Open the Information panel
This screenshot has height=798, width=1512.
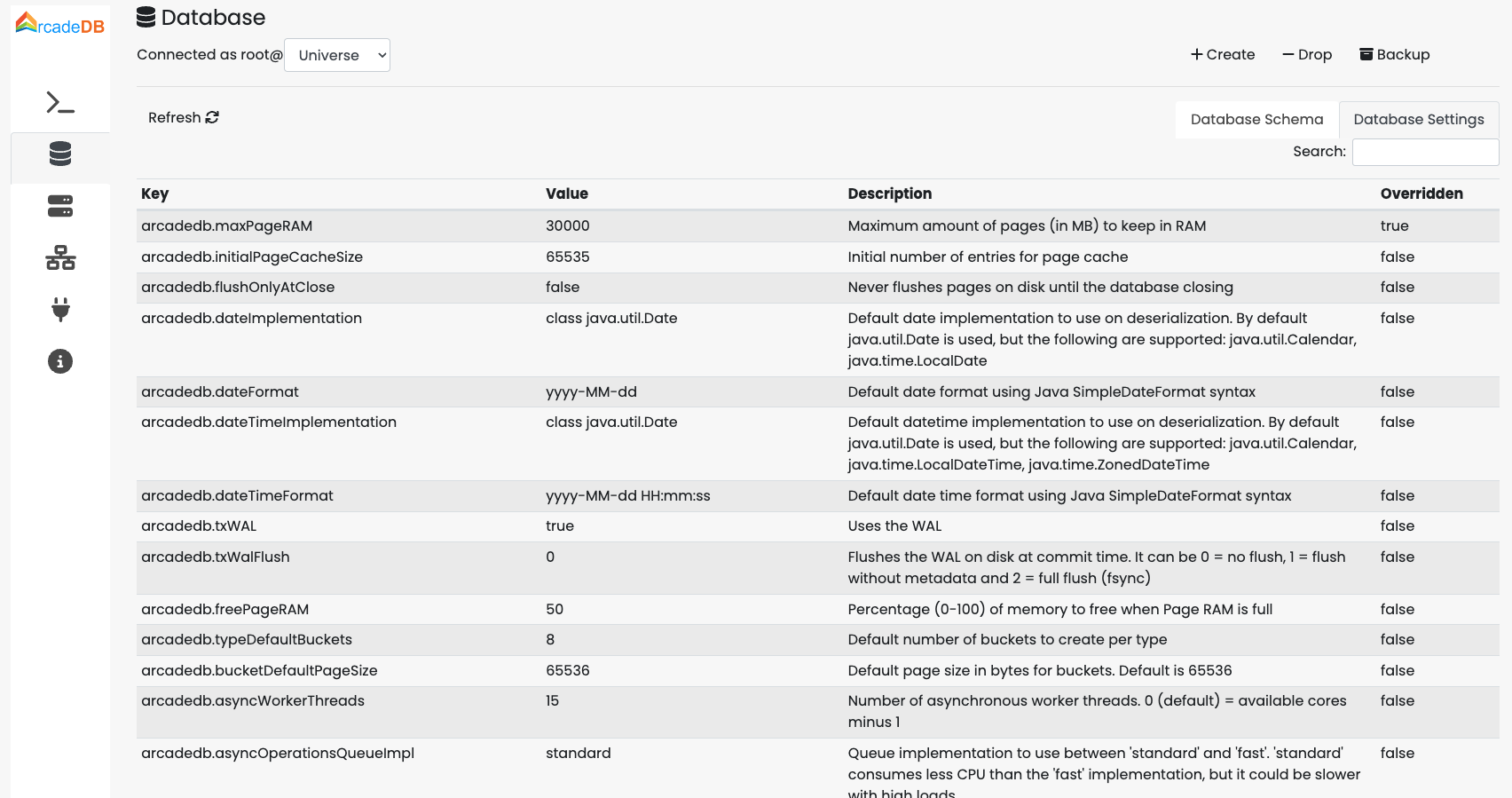tap(59, 361)
